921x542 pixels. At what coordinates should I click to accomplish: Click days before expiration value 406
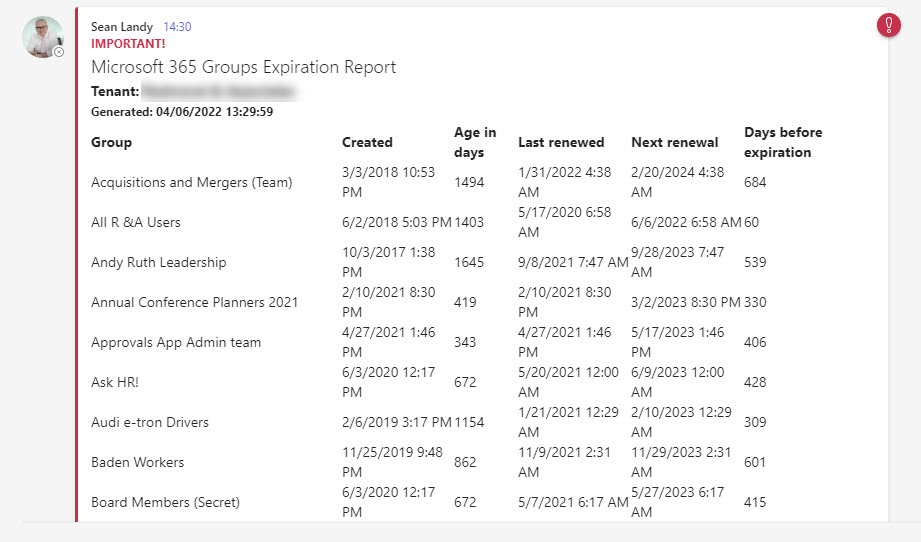pyautogui.click(x=755, y=342)
